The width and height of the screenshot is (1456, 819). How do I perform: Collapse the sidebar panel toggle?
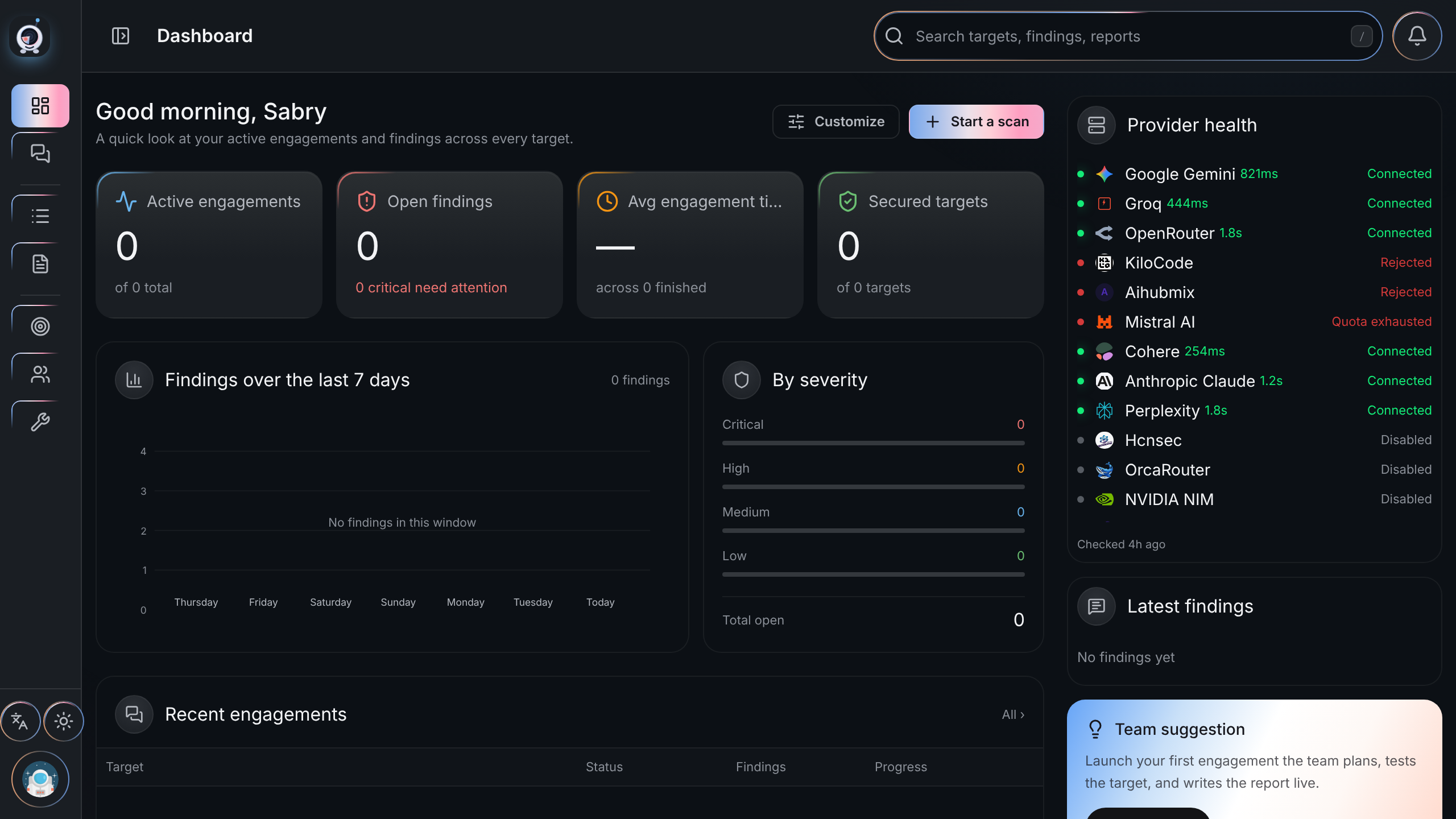click(x=121, y=36)
